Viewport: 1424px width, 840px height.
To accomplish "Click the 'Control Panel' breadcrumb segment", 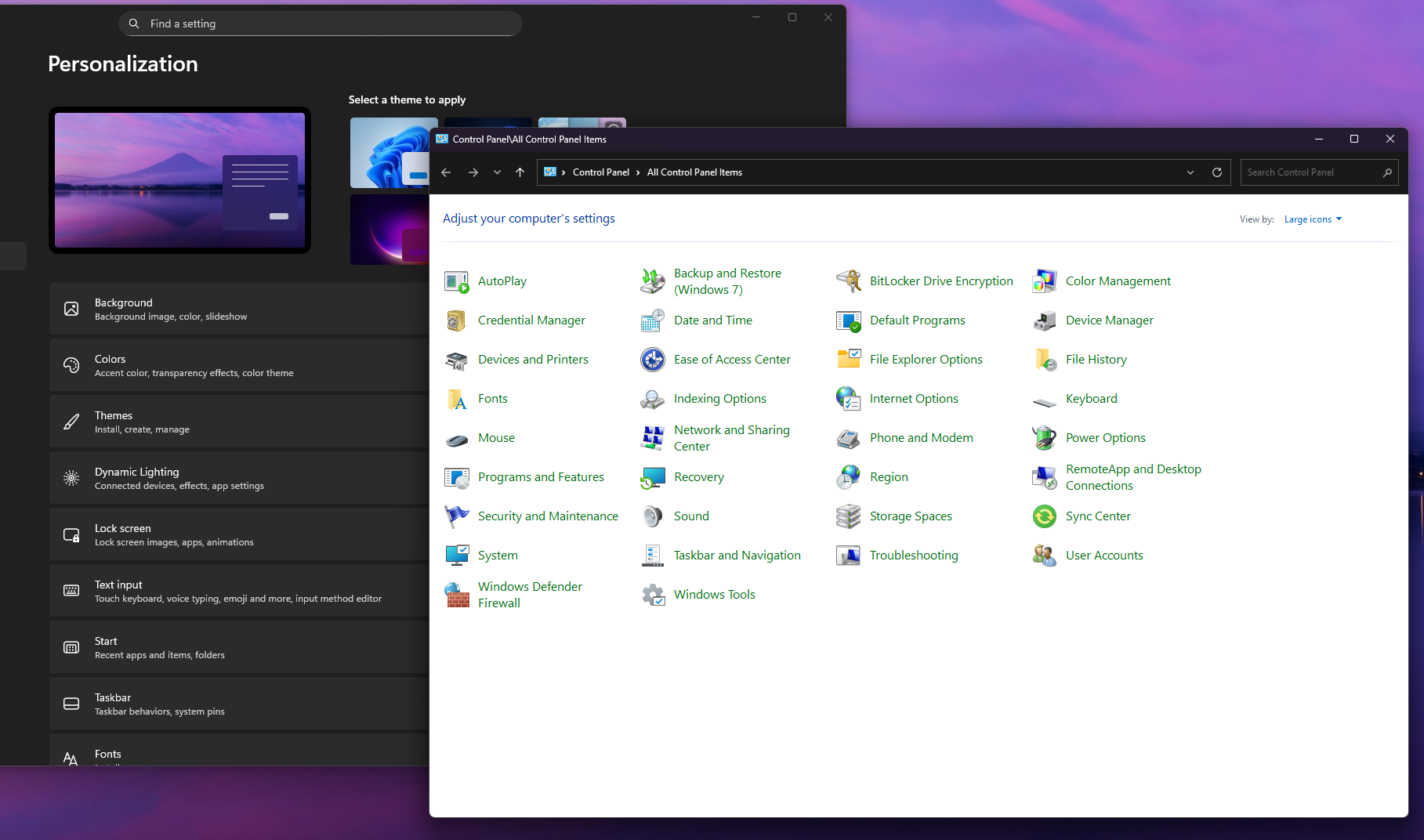I will coord(601,172).
